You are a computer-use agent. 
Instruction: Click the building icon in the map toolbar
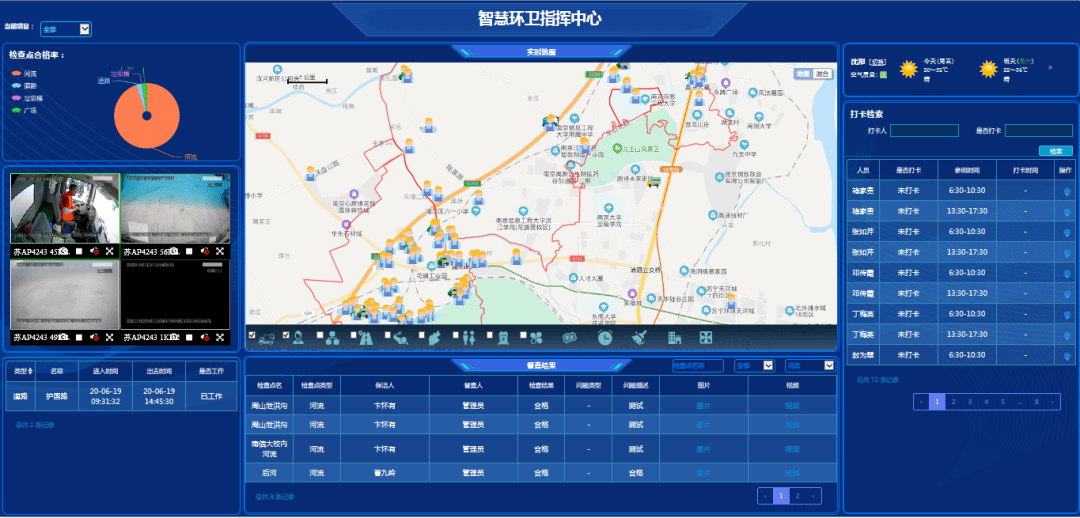coord(673,338)
